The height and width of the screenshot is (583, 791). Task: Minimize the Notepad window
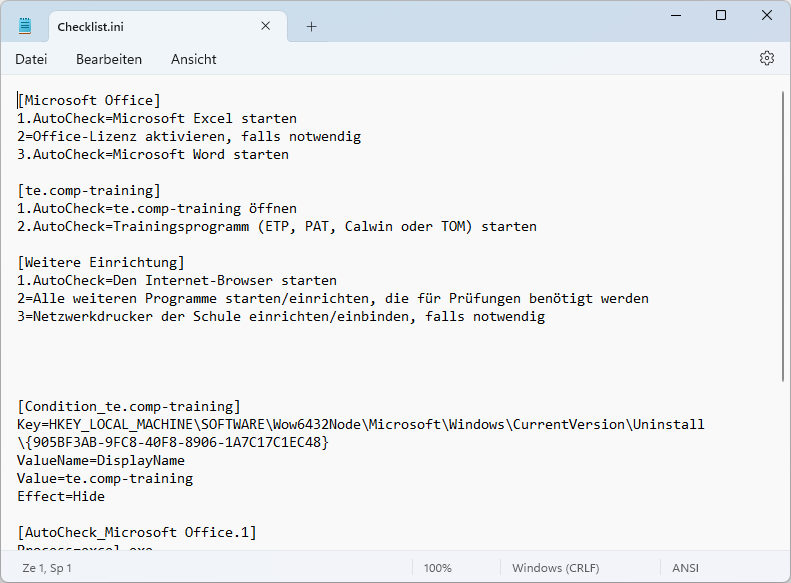[x=675, y=16]
